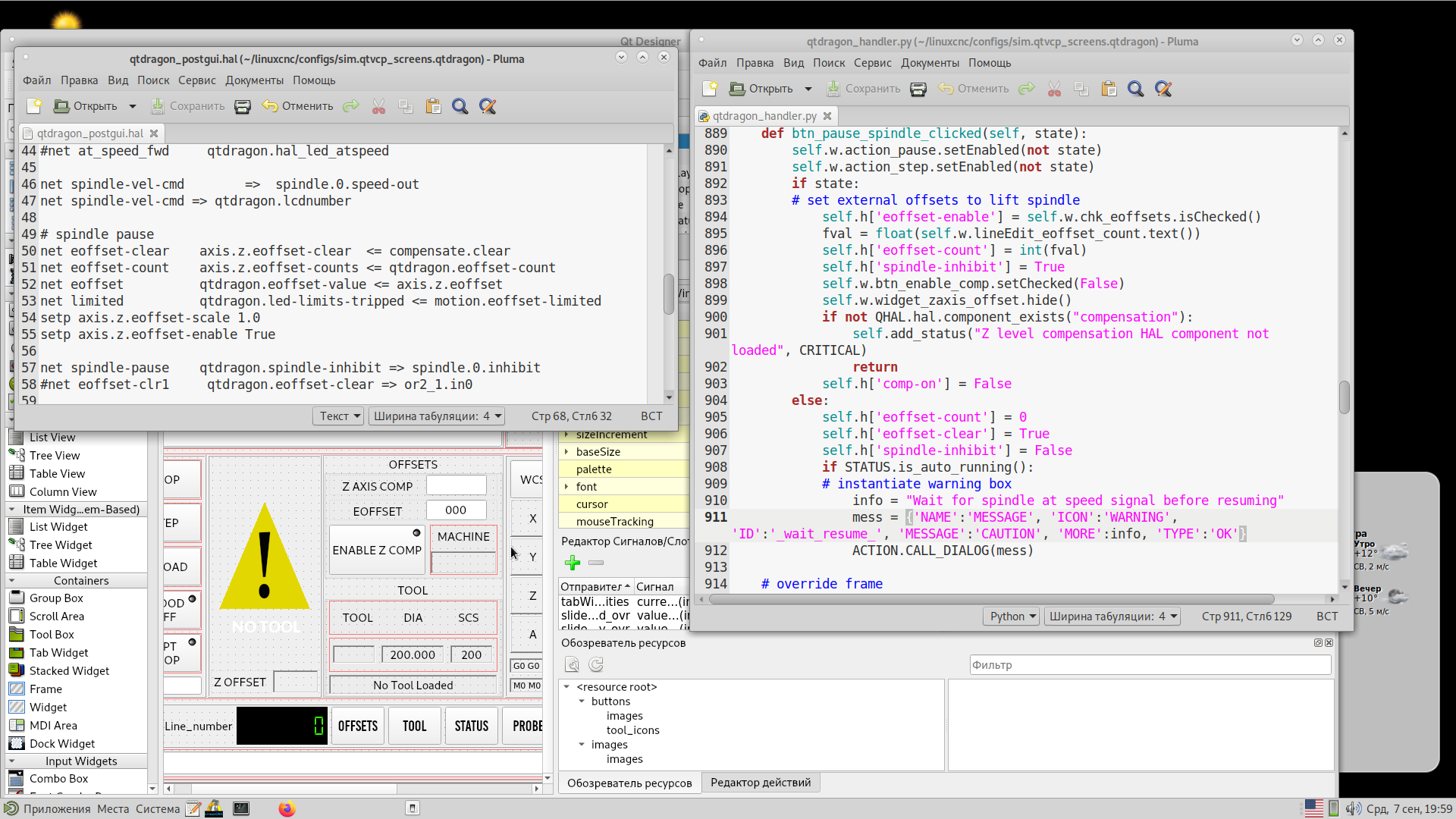Viewport: 1456px width, 819px height.
Task: Open the Текст syntax dropdown in postgui.hal statusbar
Action: click(x=338, y=416)
